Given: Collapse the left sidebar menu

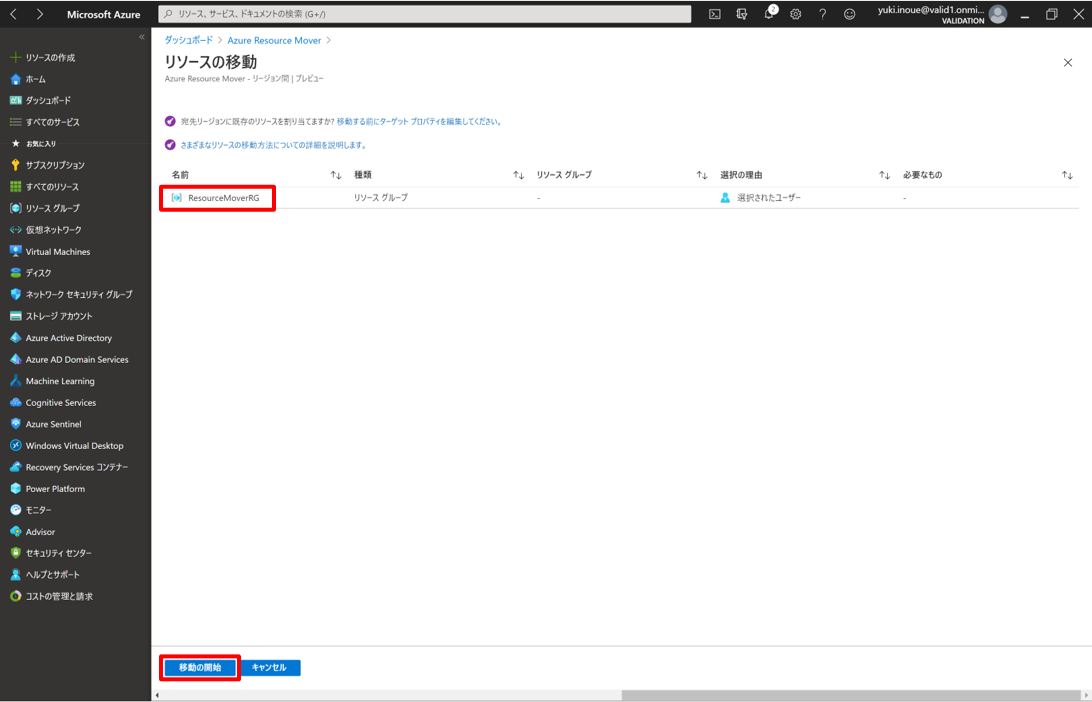Looking at the screenshot, I should [141, 37].
